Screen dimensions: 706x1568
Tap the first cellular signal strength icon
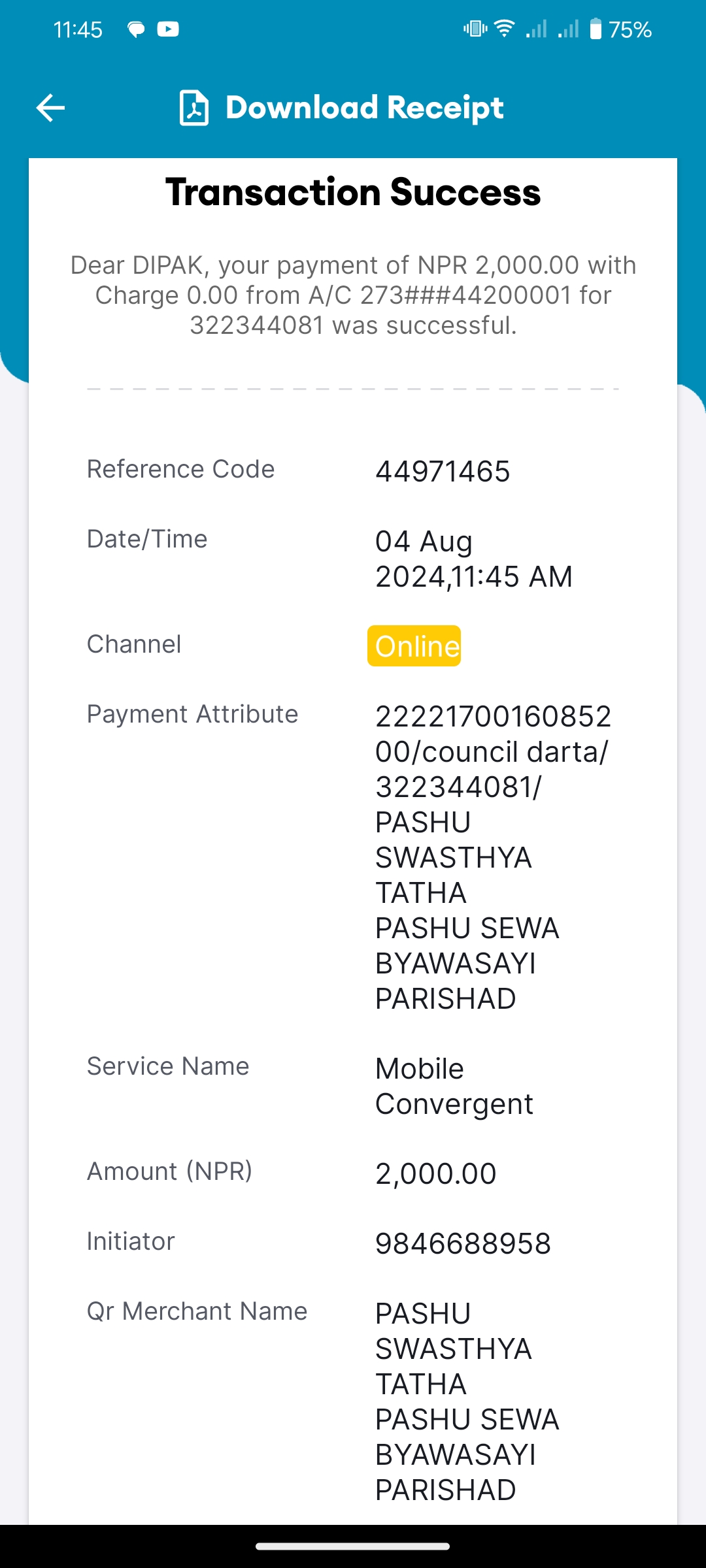coord(536,29)
